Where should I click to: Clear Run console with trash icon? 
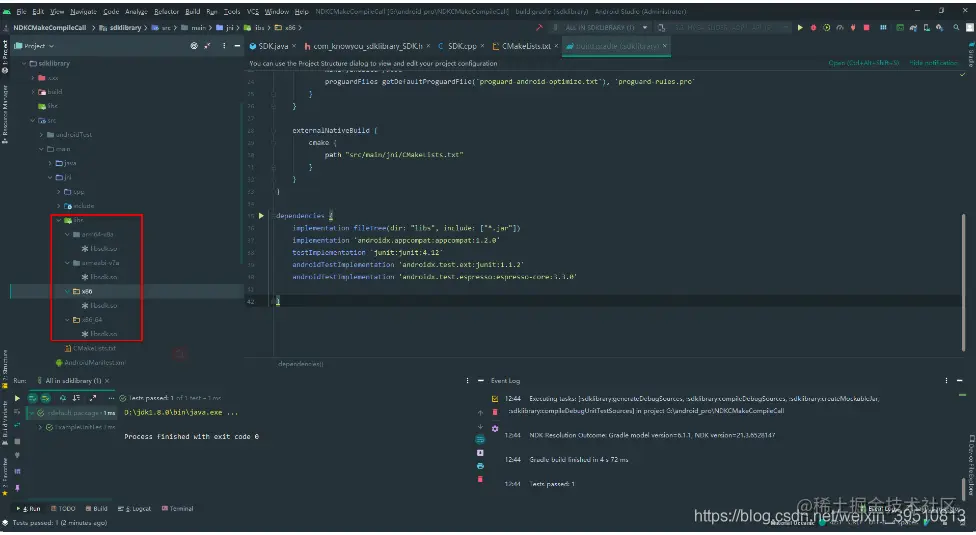click(480, 479)
